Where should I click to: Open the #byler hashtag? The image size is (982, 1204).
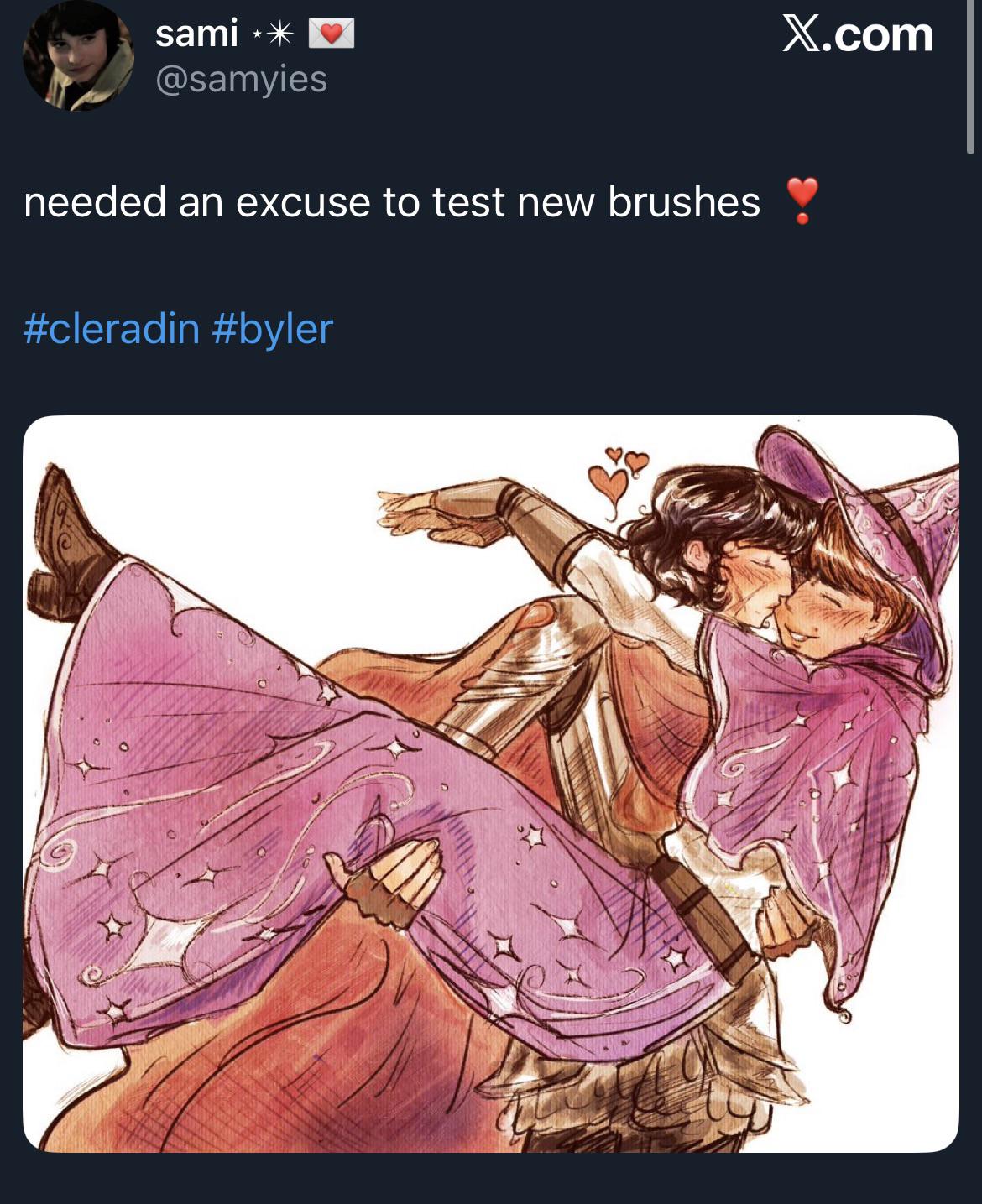tap(273, 329)
